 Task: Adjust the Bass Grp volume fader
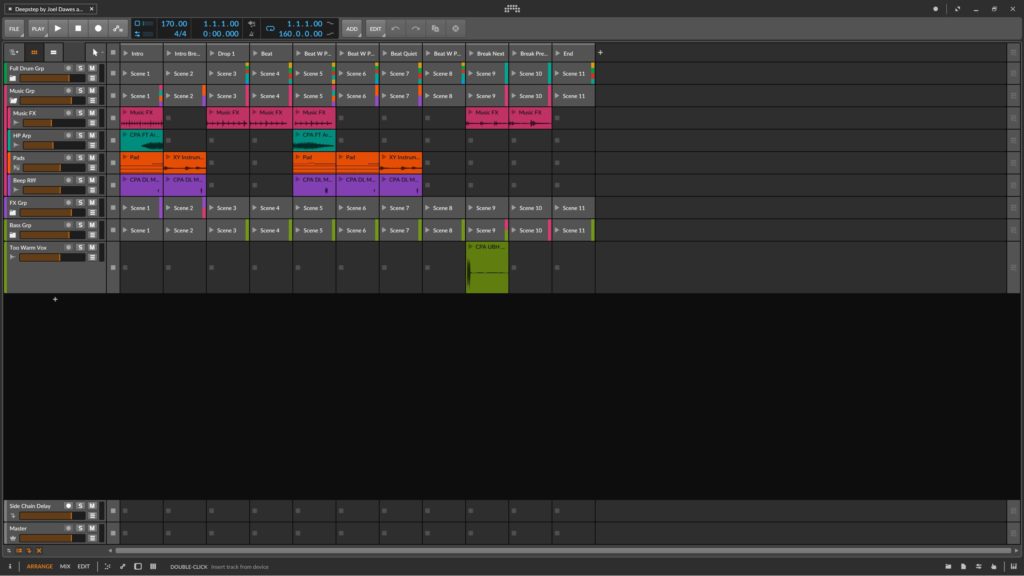[x=40, y=235]
